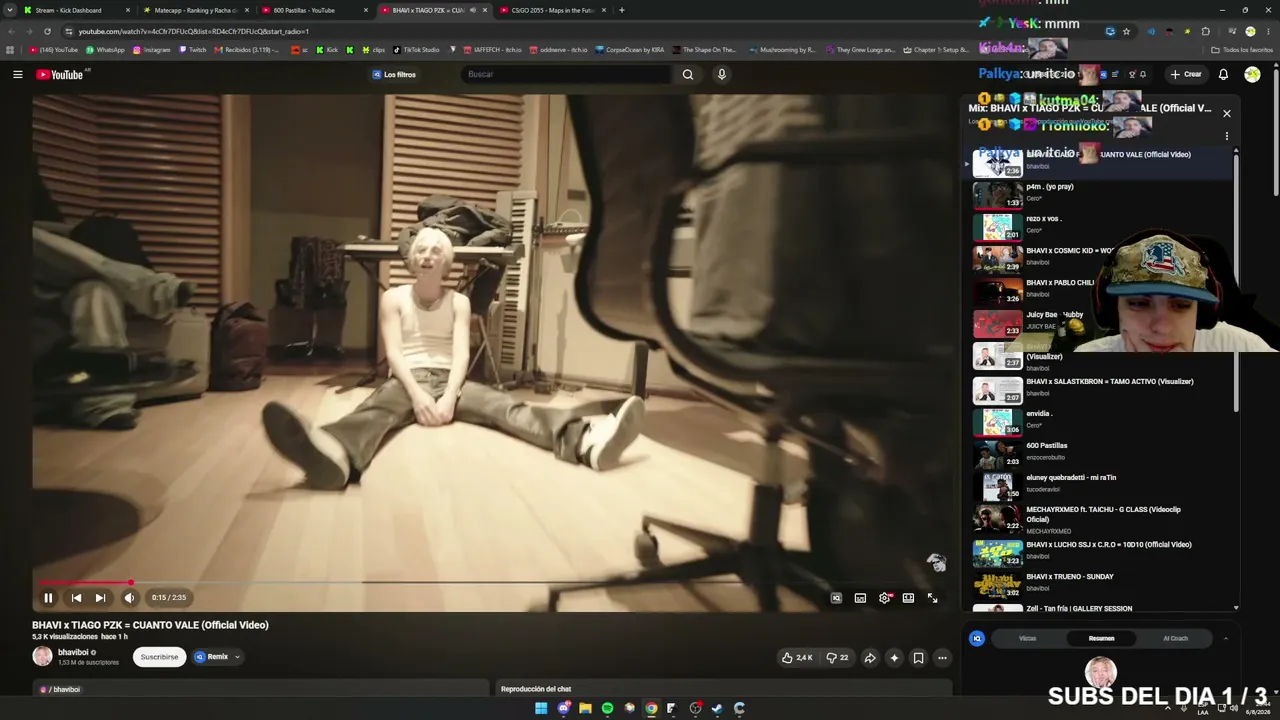The height and width of the screenshot is (720, 1280).
Task: Play 'envidia .' from playlist
Action: point(1100,420)
